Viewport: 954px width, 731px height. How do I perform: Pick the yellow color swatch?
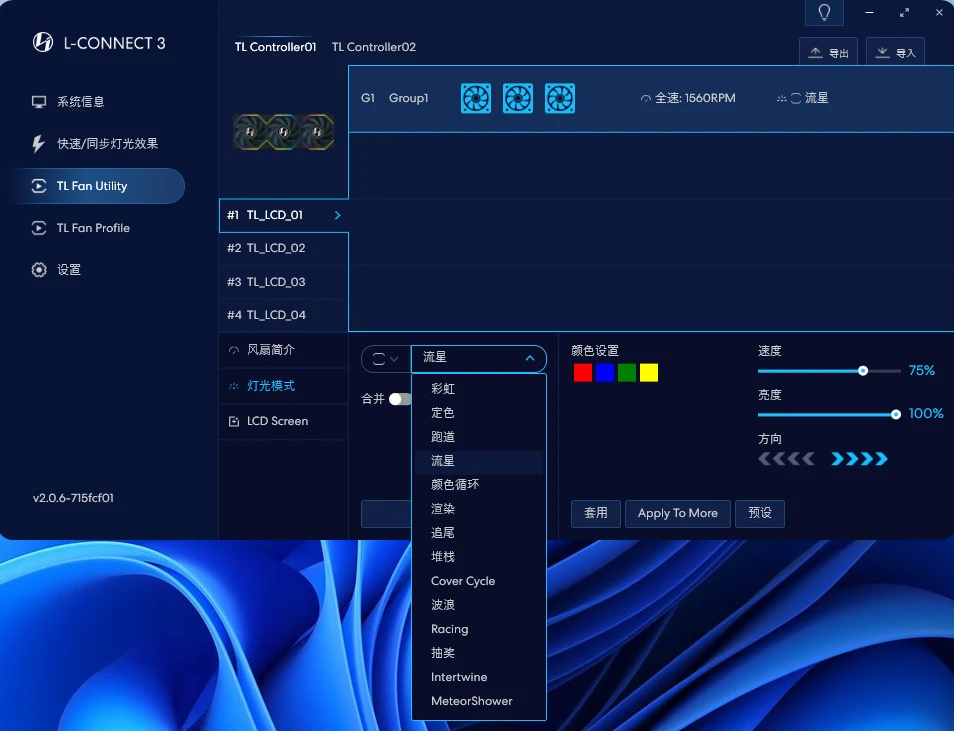pos(649,372)
